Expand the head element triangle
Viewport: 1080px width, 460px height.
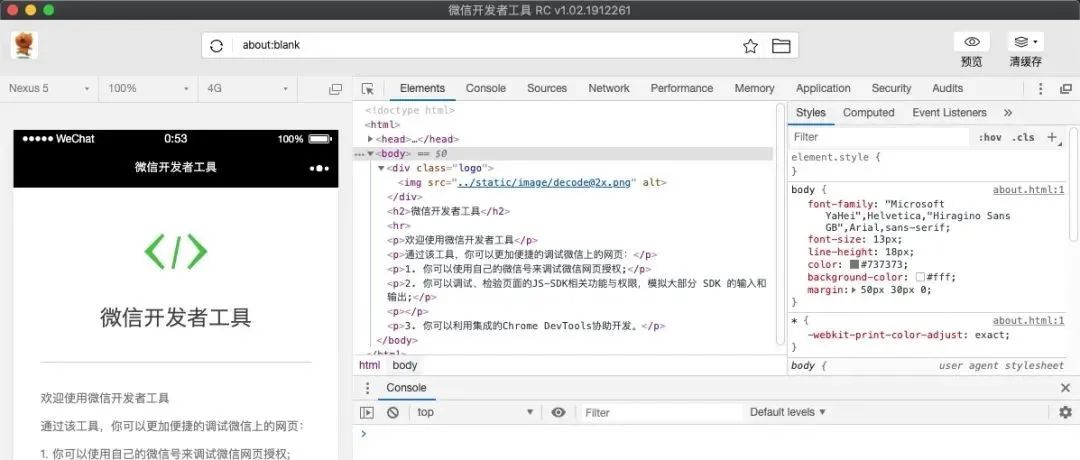[x=371, y=139]
